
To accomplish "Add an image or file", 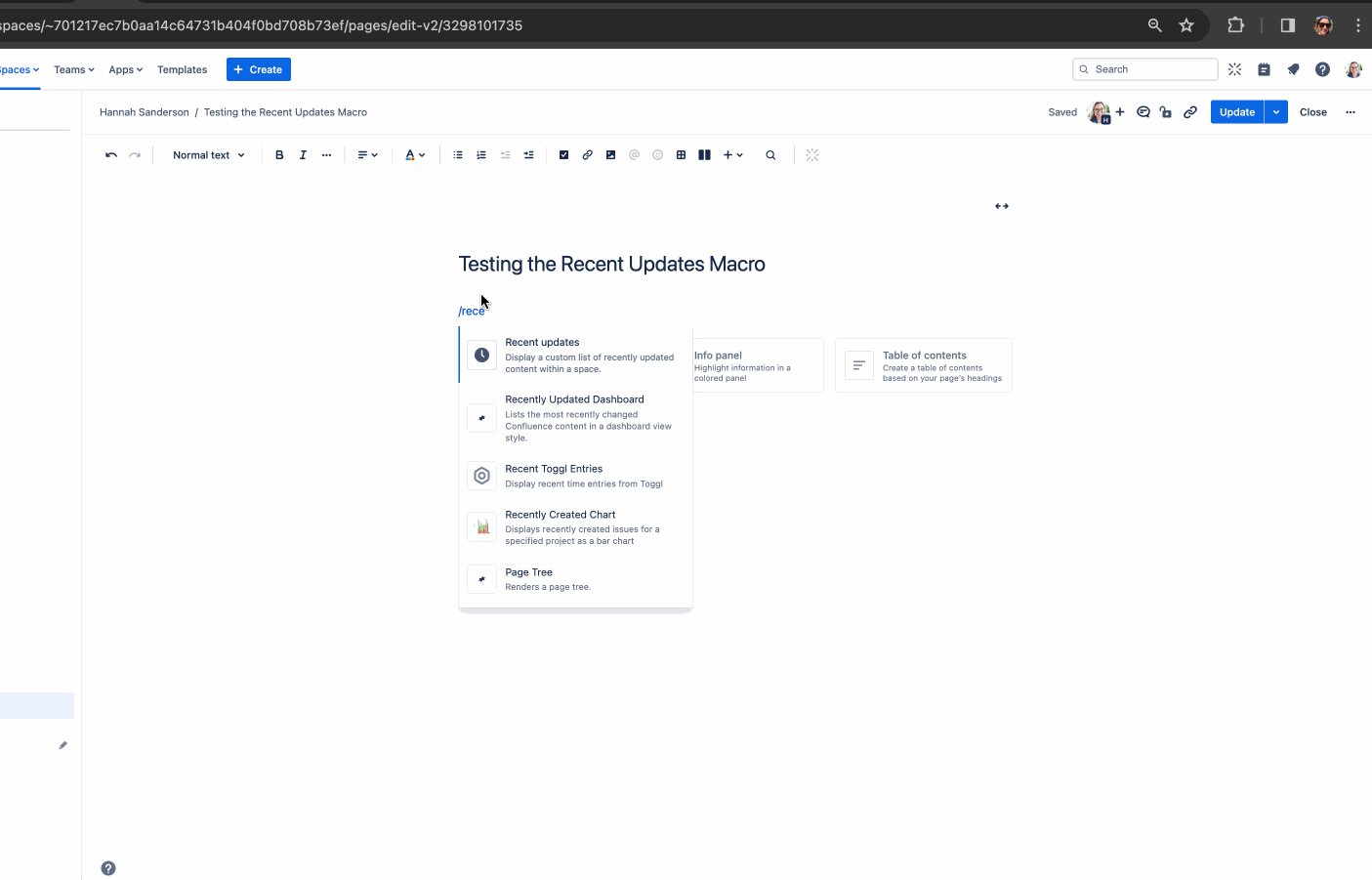I will coord(610,155).
